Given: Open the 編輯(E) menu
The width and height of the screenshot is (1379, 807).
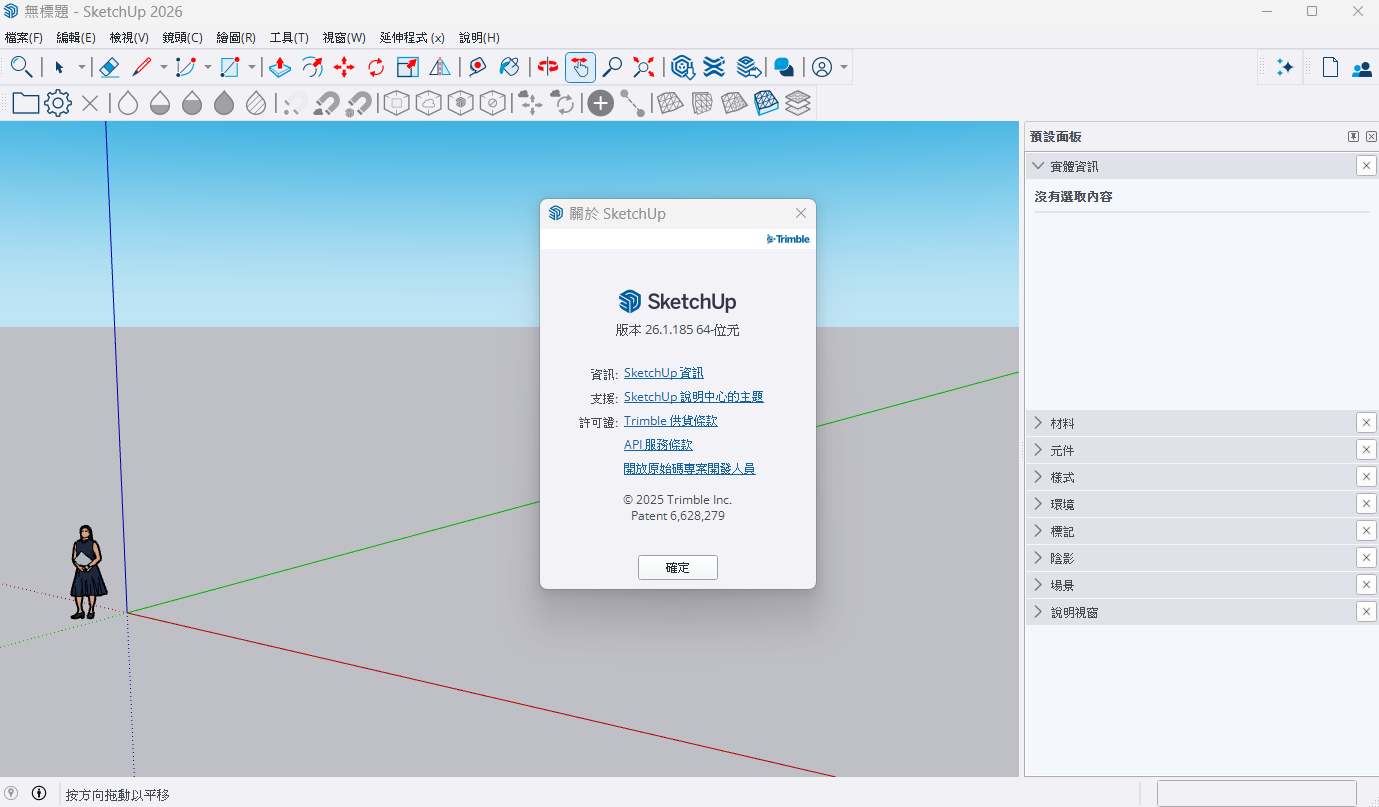Looking at the screenshot, I should point(76,38).
